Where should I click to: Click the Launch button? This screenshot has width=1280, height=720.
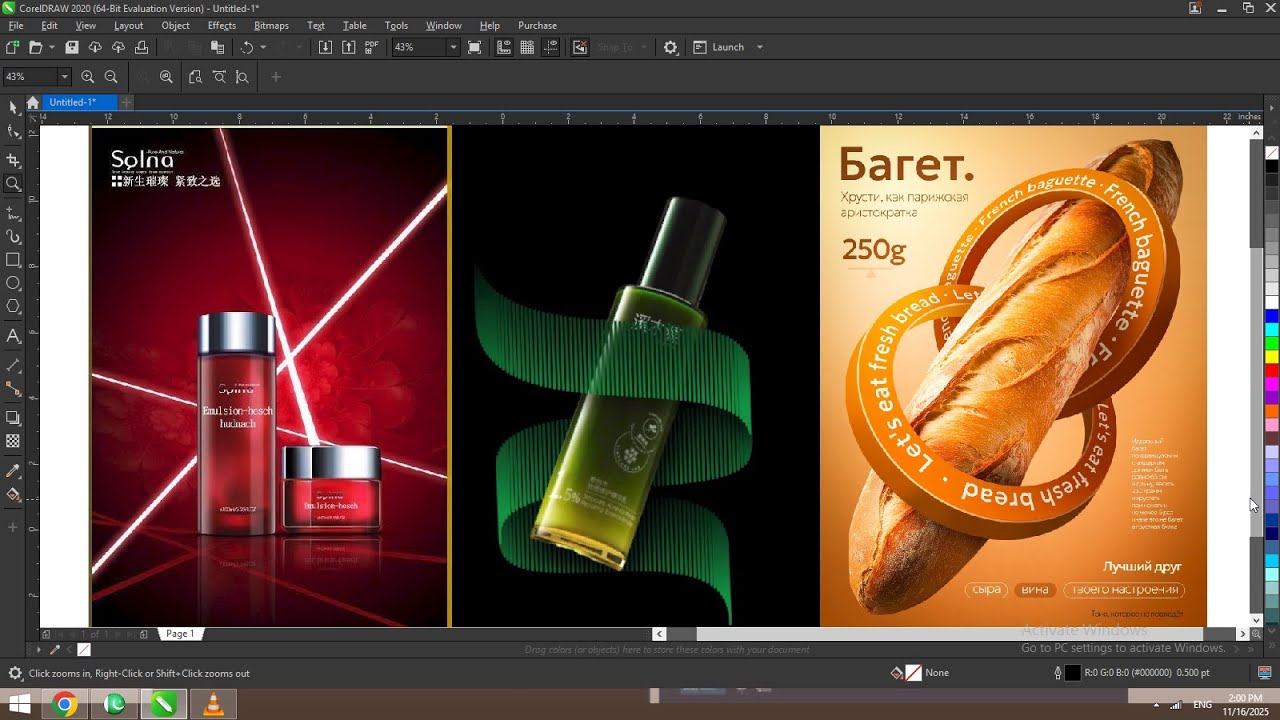719,47
